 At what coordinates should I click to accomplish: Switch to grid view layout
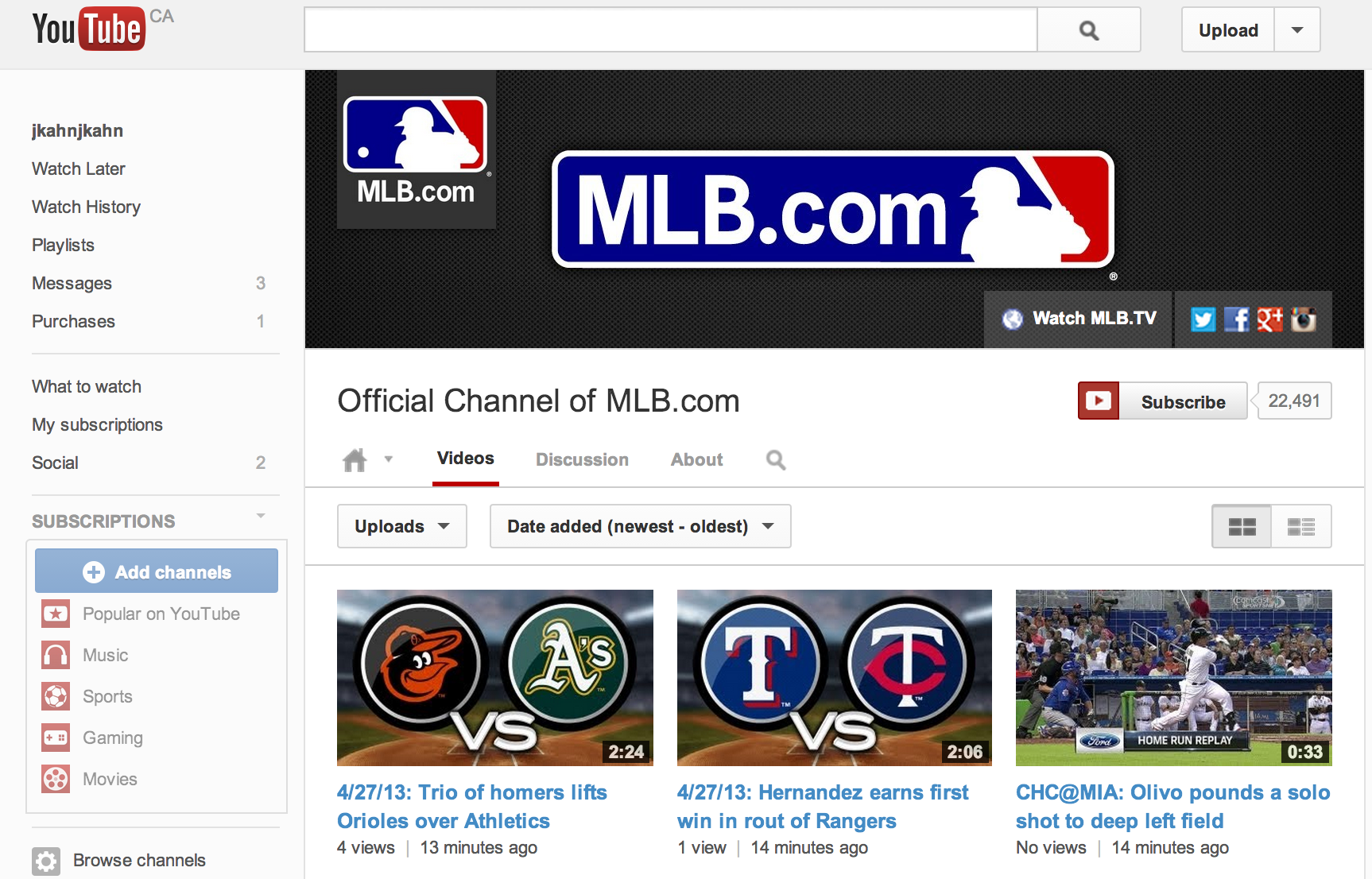click(x=1241, y=526)
